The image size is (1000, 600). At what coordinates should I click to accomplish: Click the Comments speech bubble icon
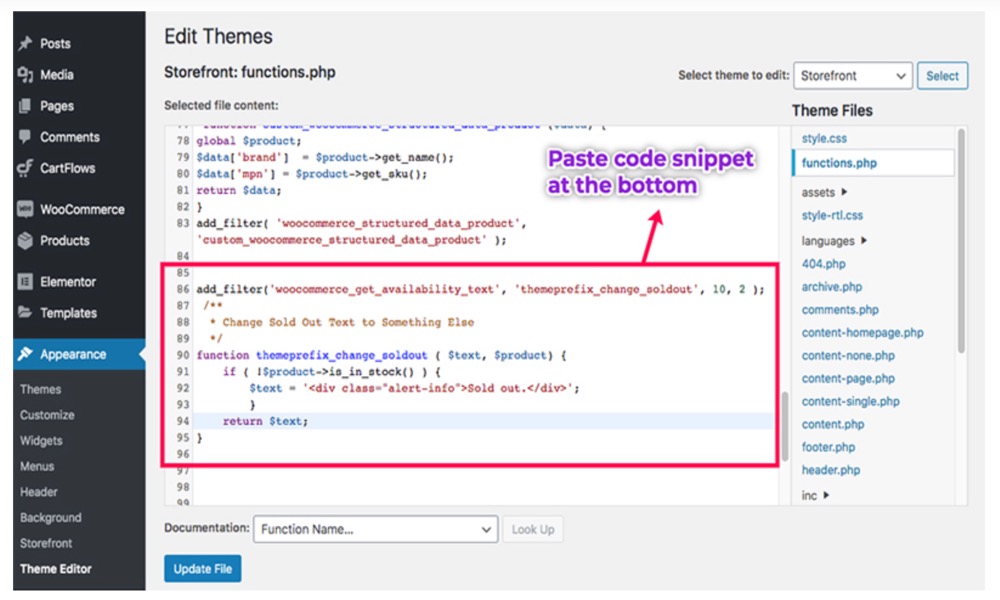[x=26, y=136]
